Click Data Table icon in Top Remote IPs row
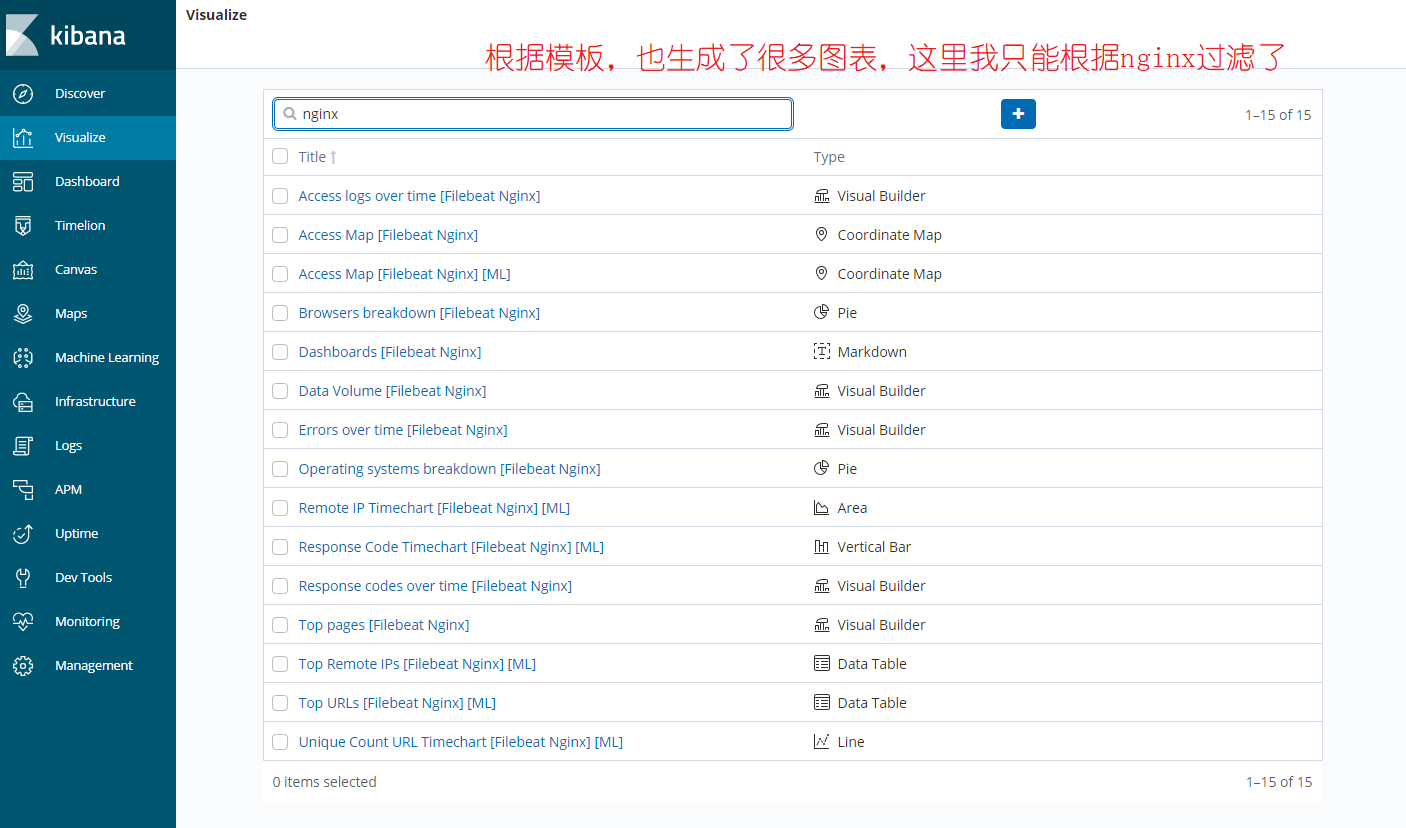Image resolution: width=1406 pixels, height=828 pixels. (x=822, y=664)
